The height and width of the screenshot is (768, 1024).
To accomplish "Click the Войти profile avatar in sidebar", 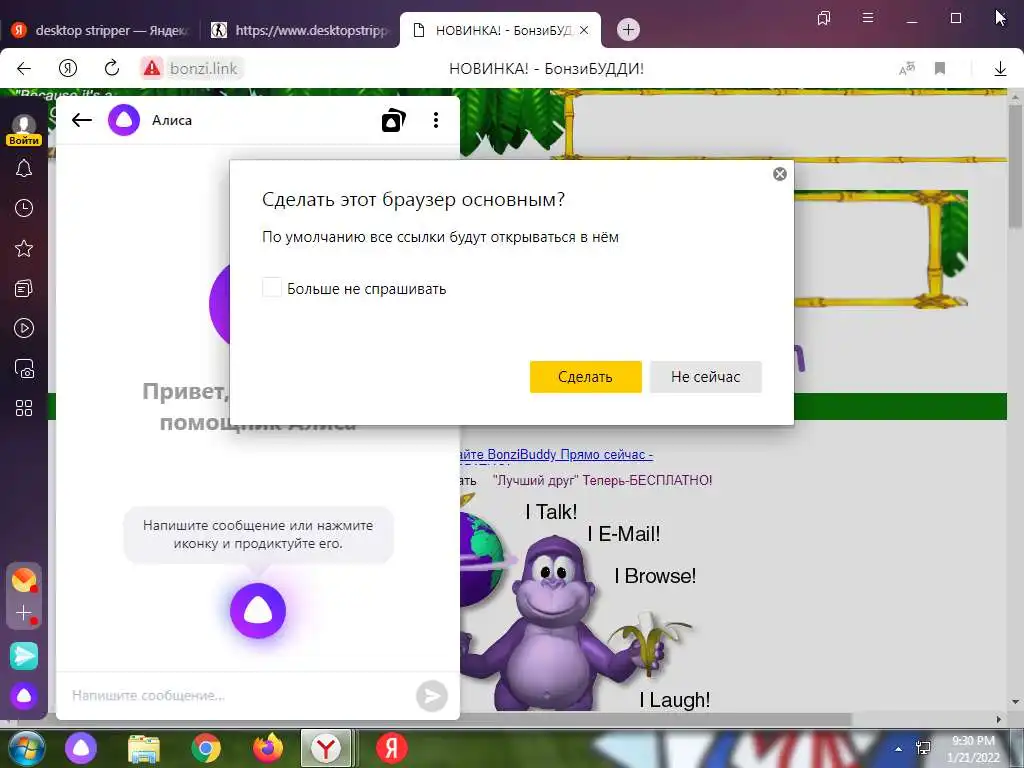I will (24, 128).
